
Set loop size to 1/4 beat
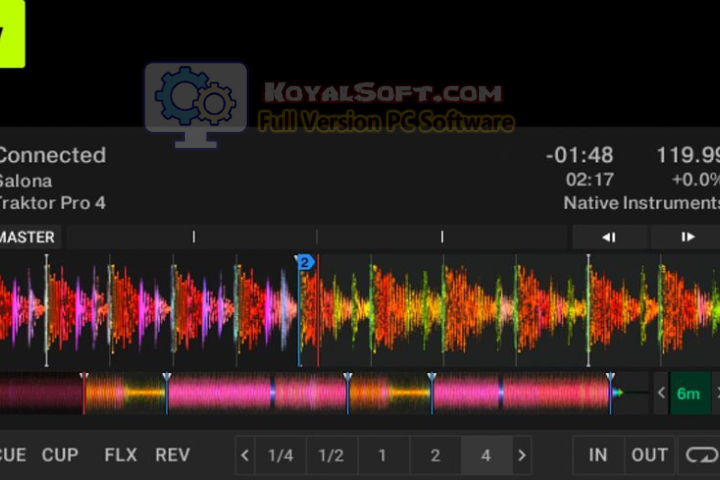(x=281, y=455)
